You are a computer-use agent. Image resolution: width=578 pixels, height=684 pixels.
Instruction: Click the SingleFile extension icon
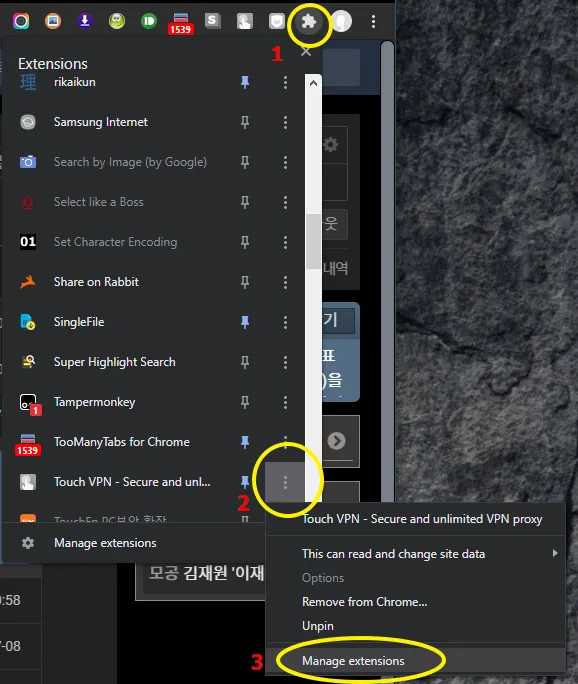[x=28, y=322]
